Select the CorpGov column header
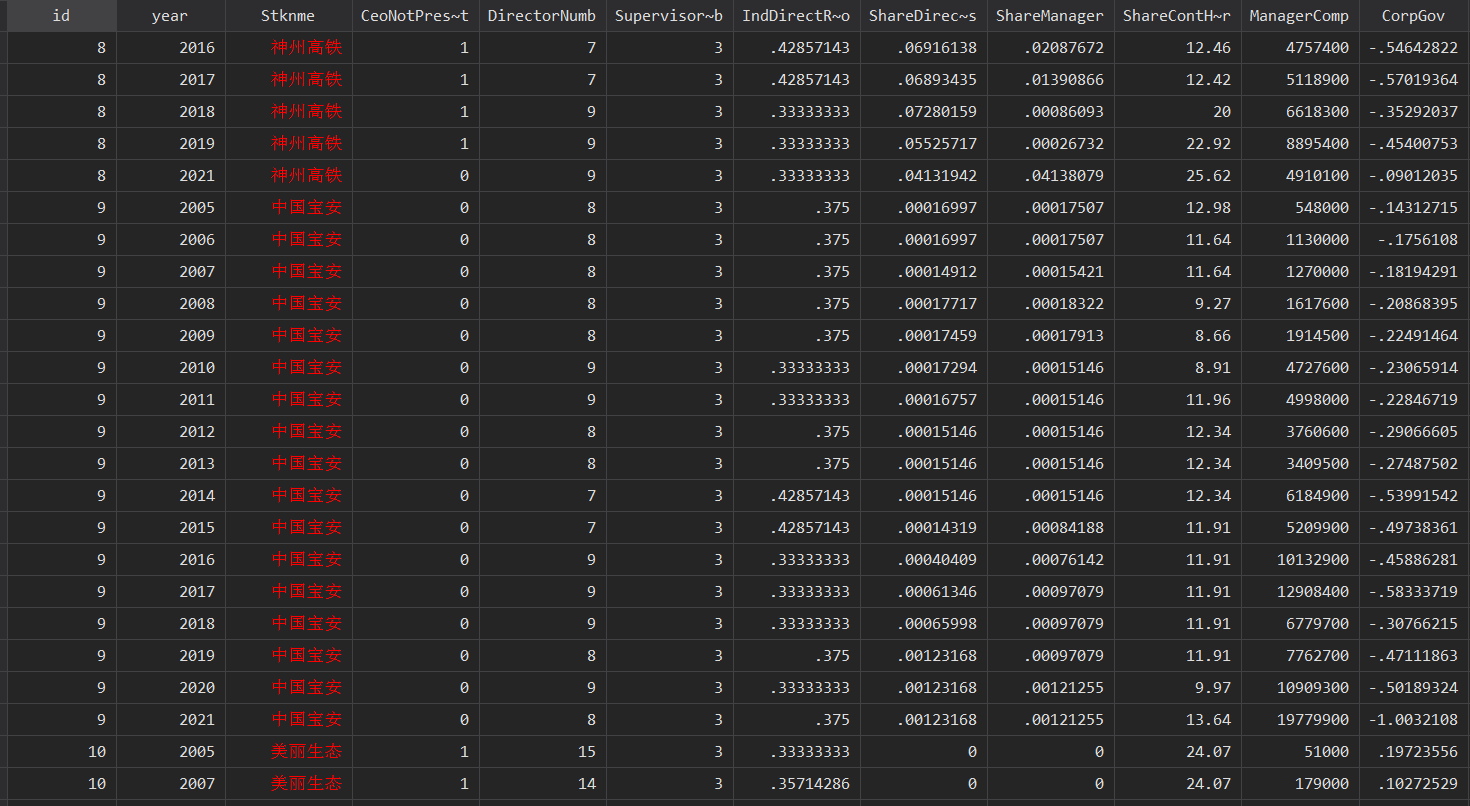 pos(1414,15)
